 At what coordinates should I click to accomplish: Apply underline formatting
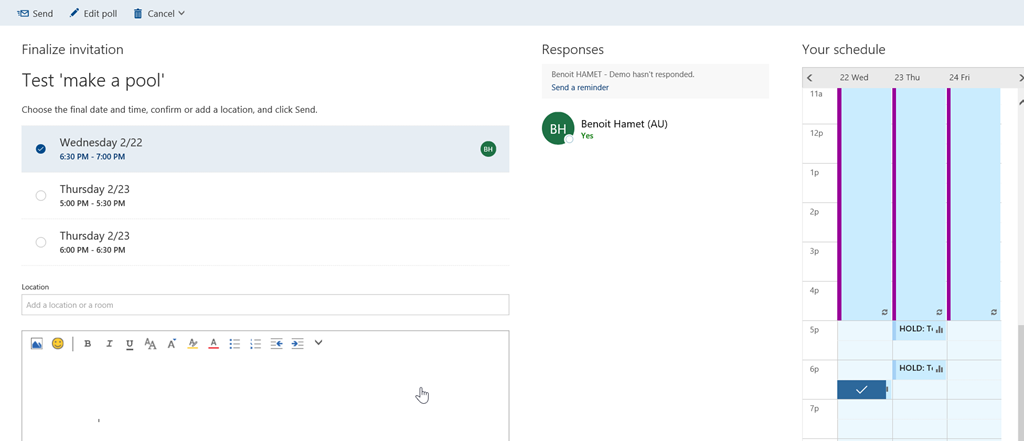130,344
